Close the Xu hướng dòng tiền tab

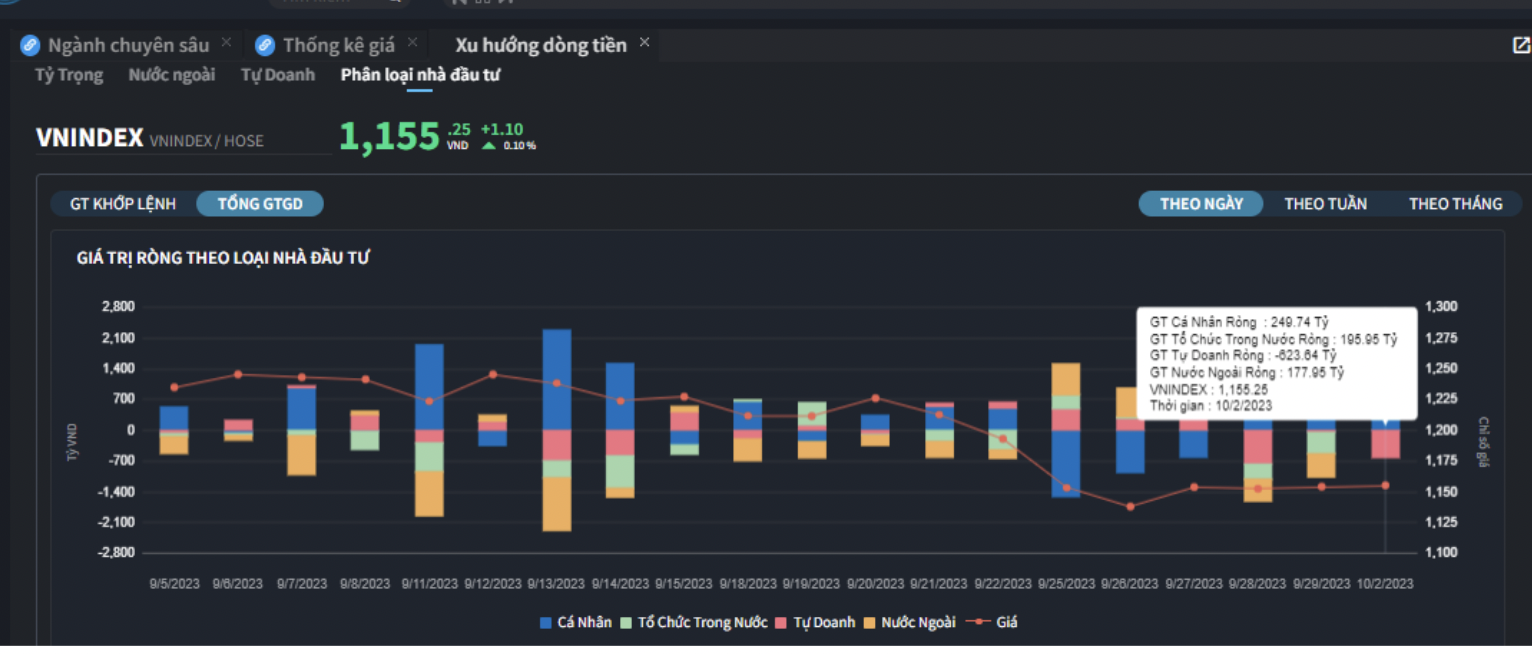[644, 42]
